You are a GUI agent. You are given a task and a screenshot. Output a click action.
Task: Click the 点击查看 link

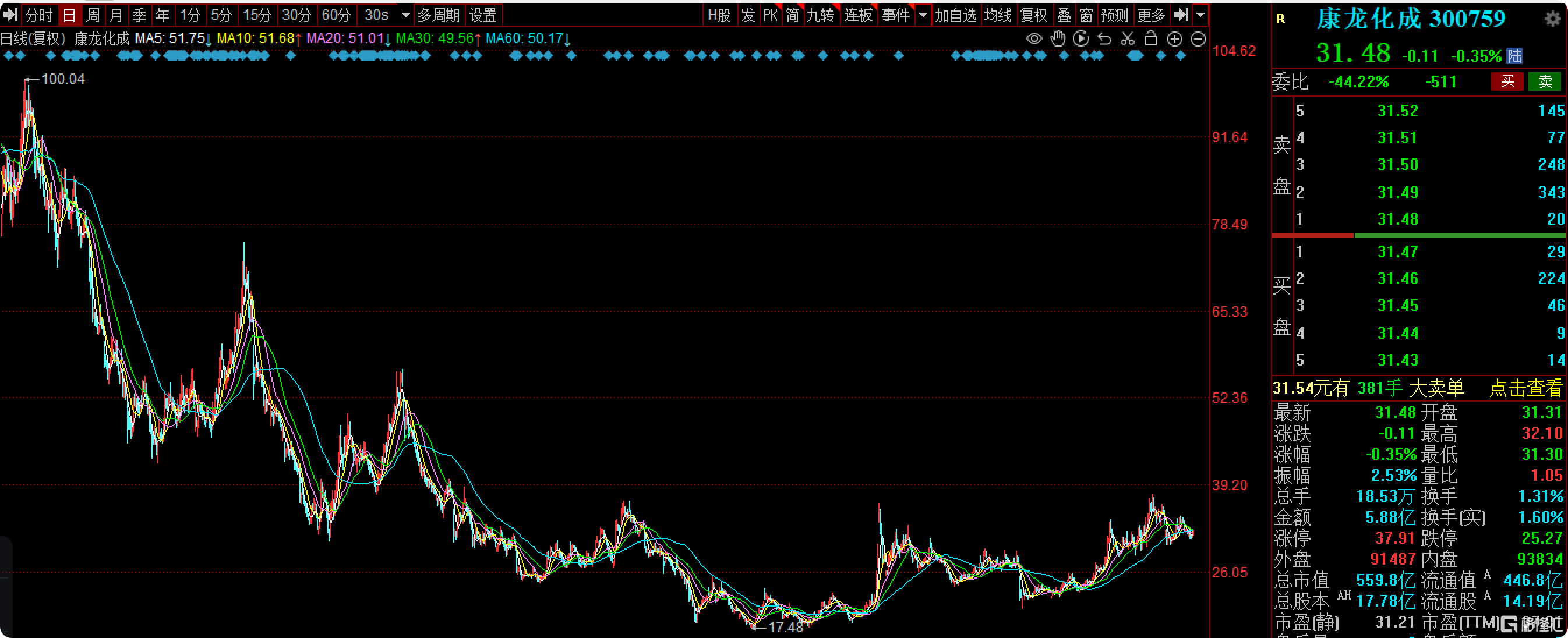(1525, 388)
